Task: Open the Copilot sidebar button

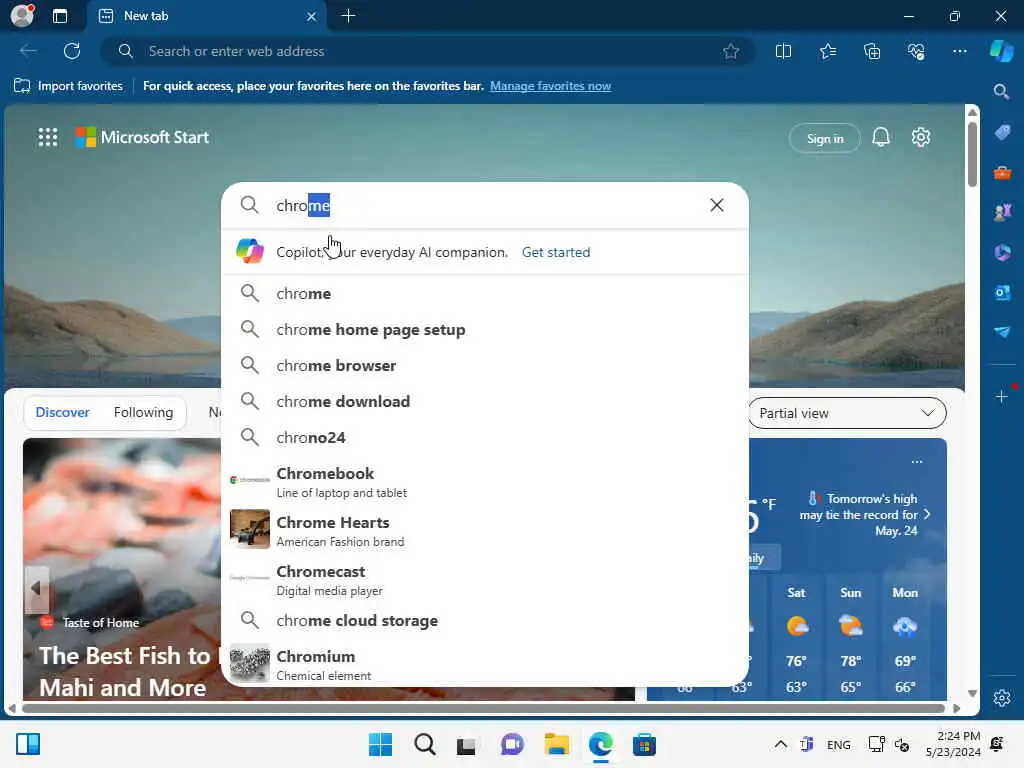Action: click(x=1001, y=51)
